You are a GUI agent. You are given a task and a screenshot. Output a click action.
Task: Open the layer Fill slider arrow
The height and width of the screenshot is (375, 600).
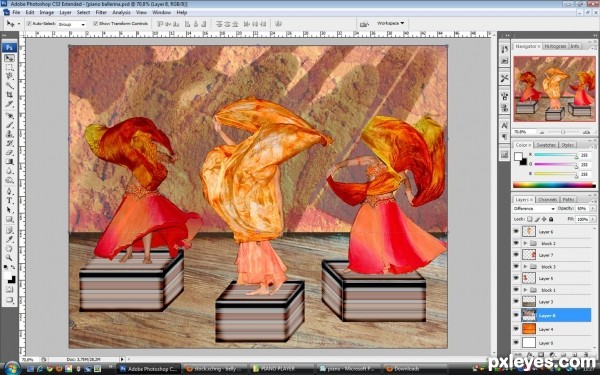[x=593, y=219]
